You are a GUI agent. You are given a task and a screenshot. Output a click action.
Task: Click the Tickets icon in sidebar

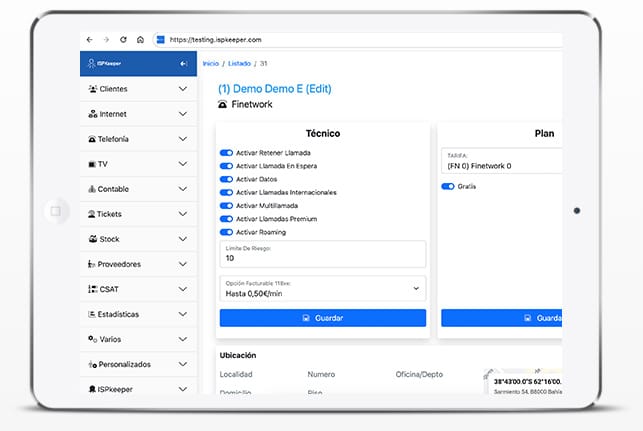91,214
